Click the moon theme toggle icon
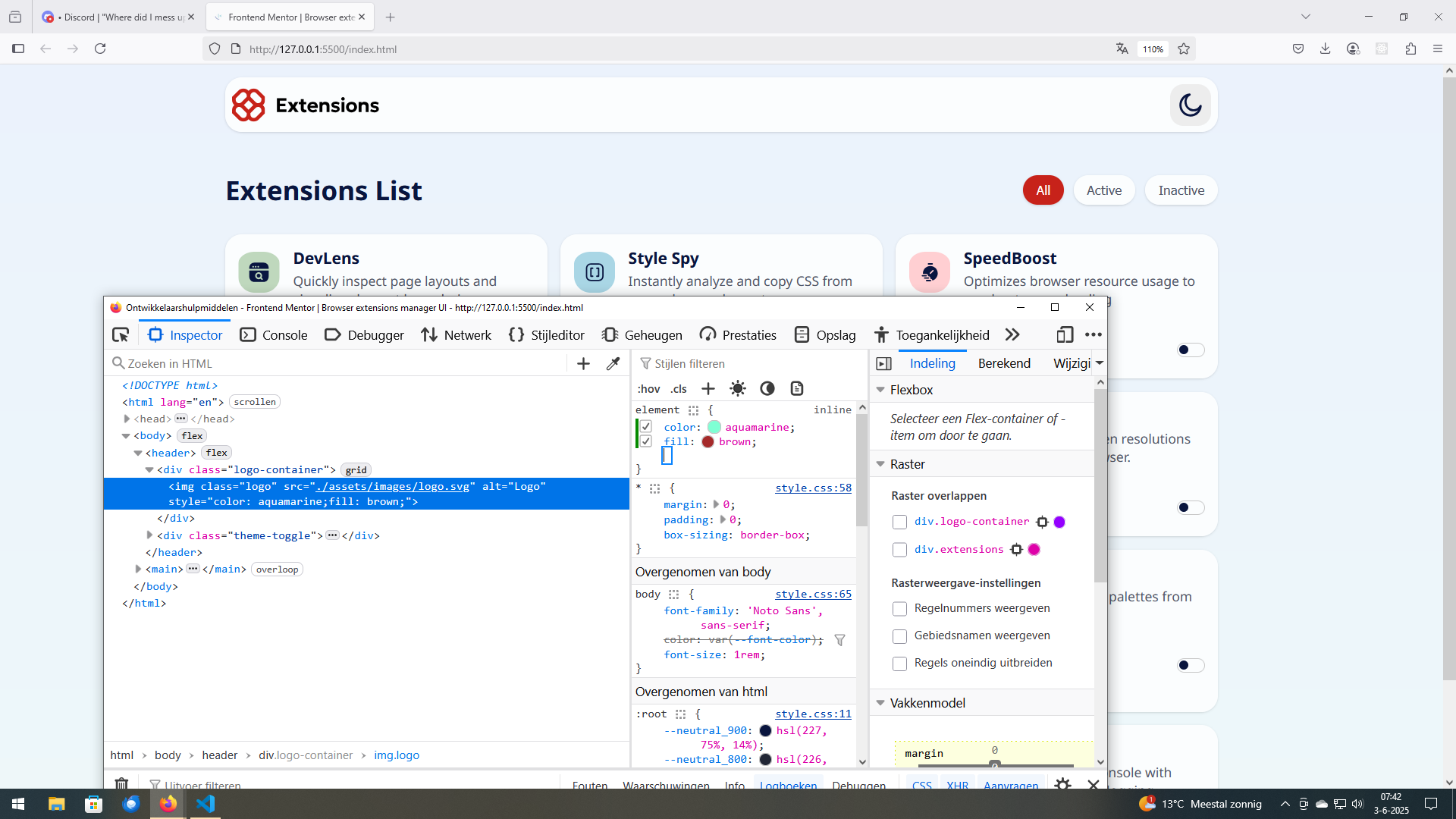Screen dimensions: 1456x819 pos(1190,105)
